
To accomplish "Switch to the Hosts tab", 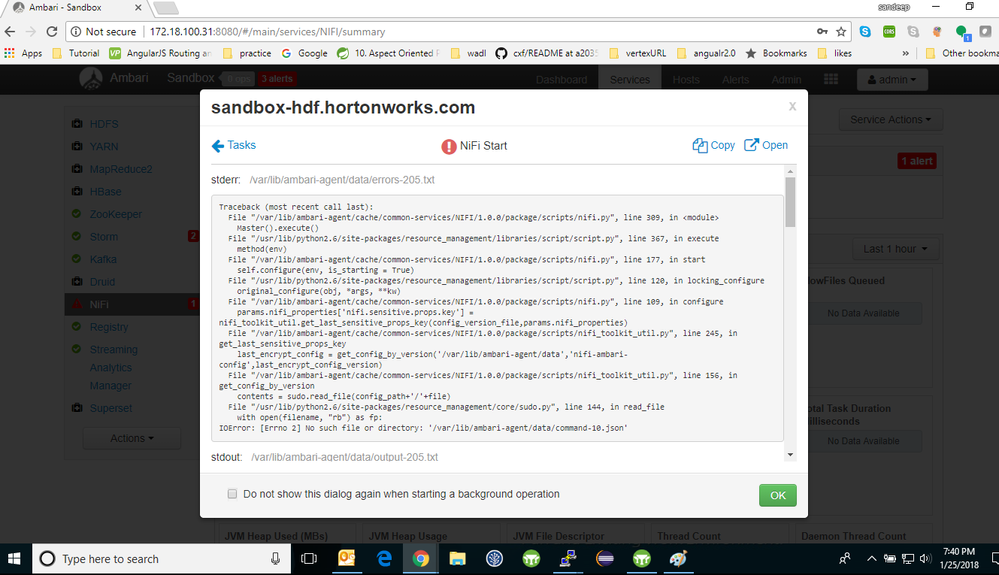I will tap(686, 80).
